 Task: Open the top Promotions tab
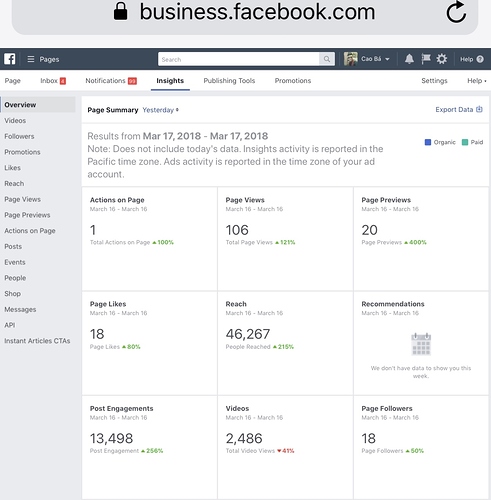click(x=293, y=81)
